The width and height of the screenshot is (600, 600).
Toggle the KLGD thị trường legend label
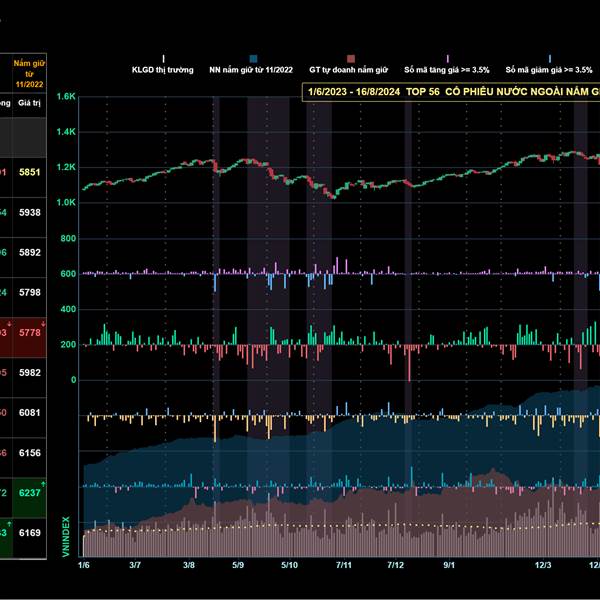coord(163,70)
